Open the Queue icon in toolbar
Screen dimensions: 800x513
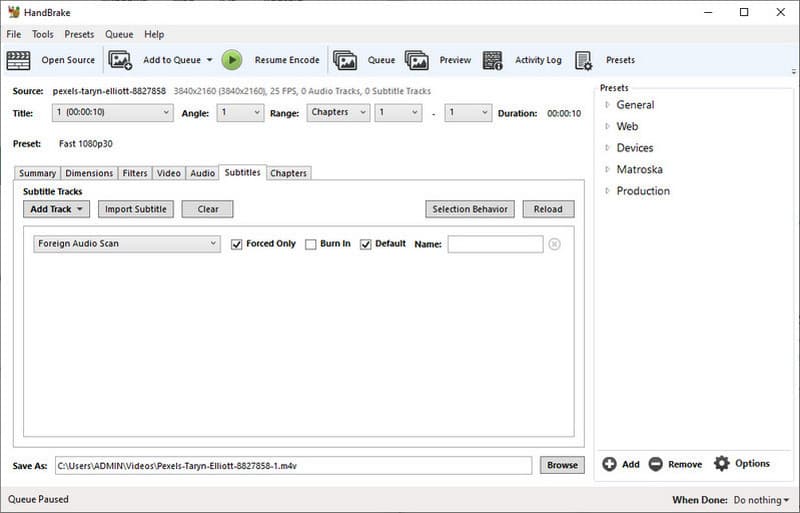tap(345, 60)
